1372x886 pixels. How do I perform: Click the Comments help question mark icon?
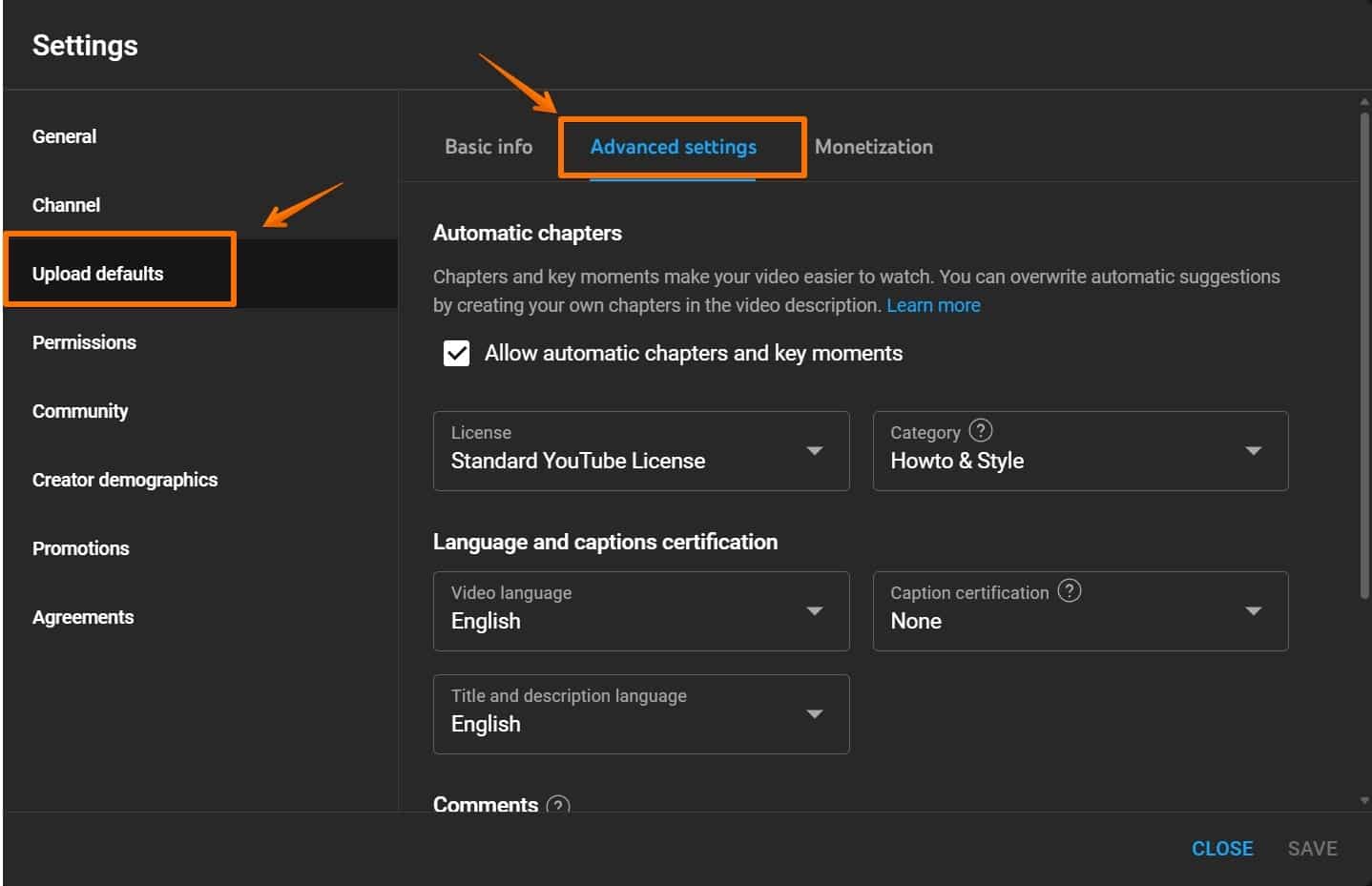[x=557, y=806]
